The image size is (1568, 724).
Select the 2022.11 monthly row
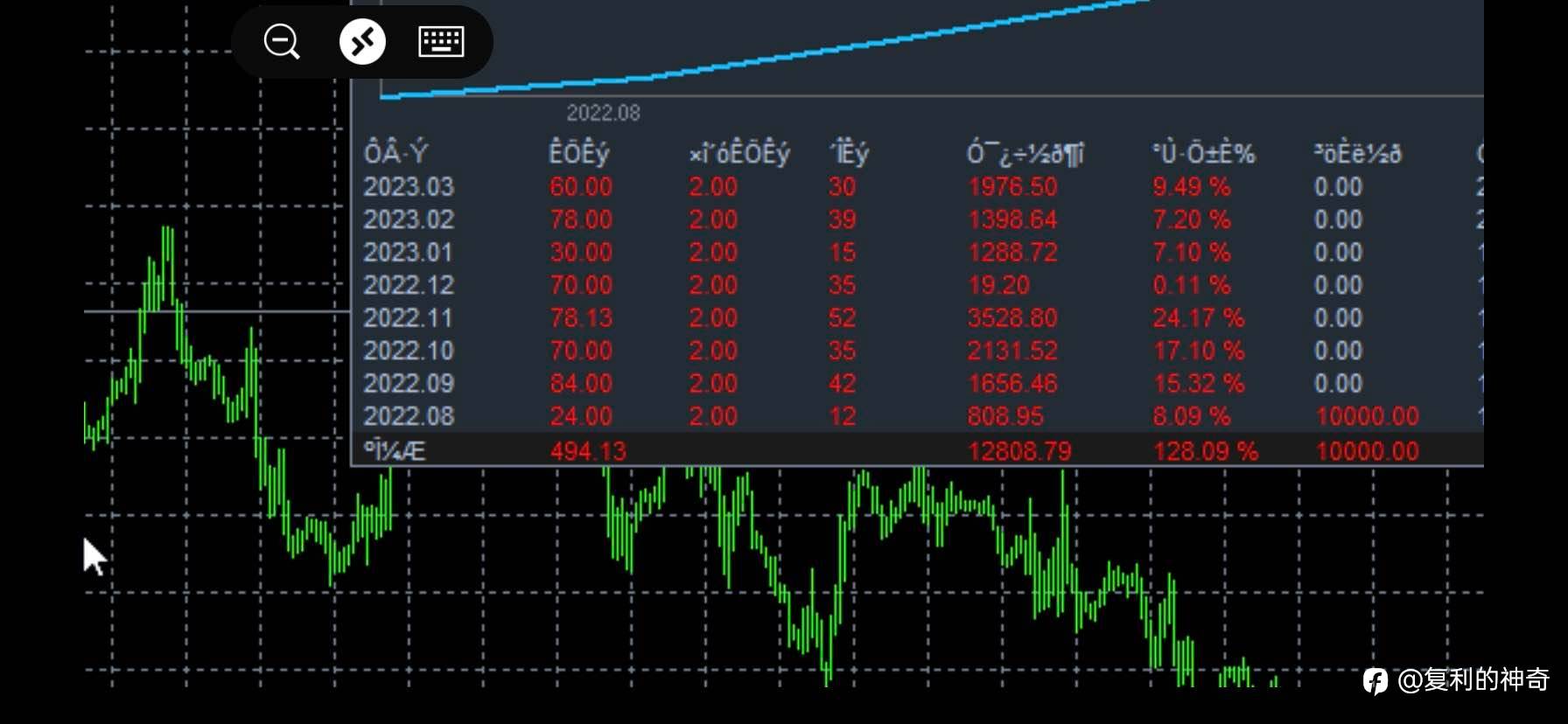click(x=918, y=318)
